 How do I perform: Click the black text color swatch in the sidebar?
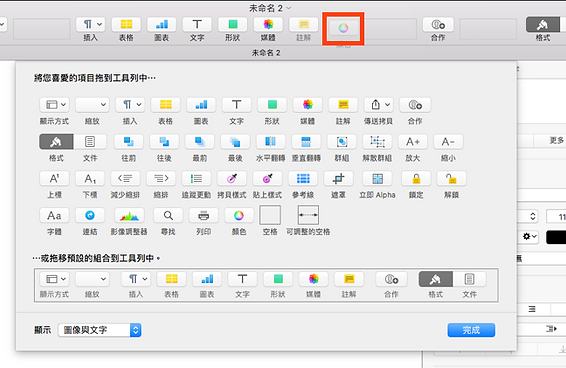(x=556, y=237)
